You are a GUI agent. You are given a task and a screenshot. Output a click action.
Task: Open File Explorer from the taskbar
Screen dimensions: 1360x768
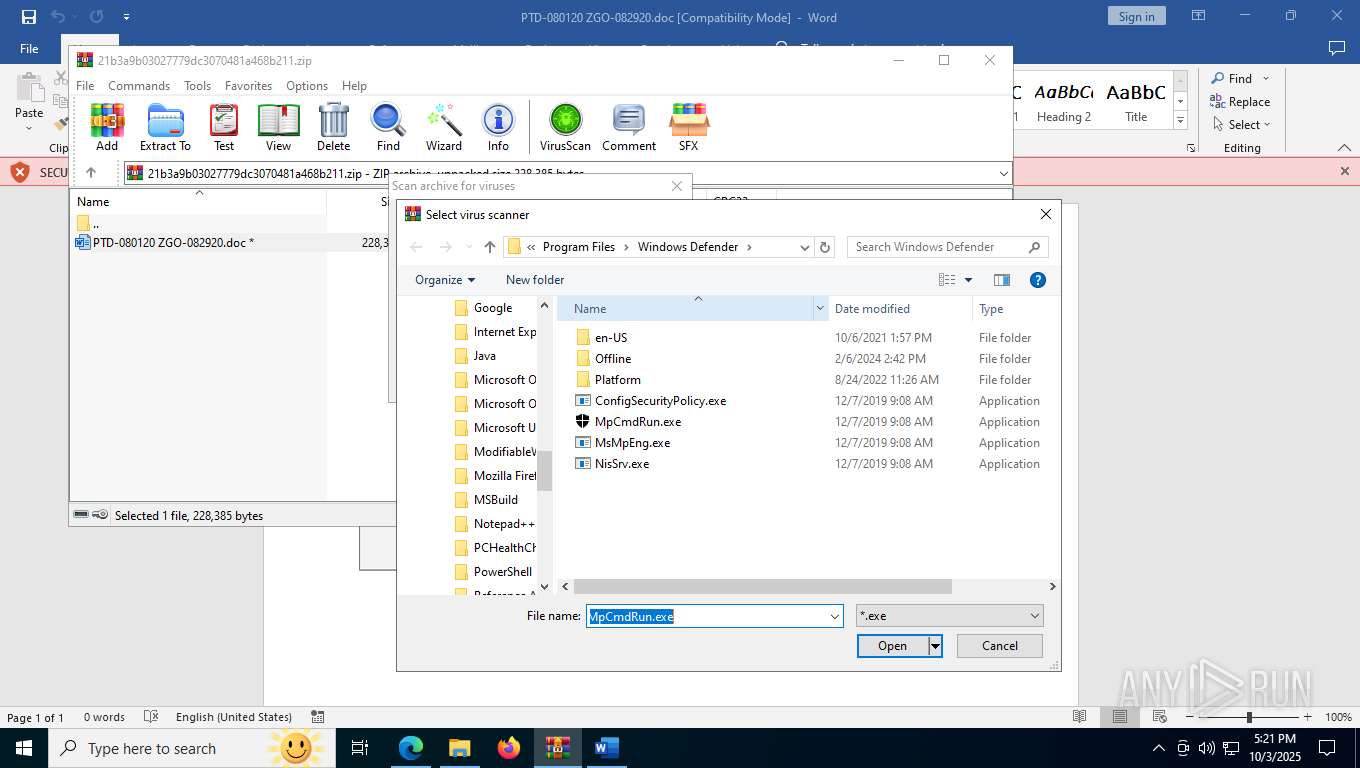pyautogui.click(x=459, y=748)
